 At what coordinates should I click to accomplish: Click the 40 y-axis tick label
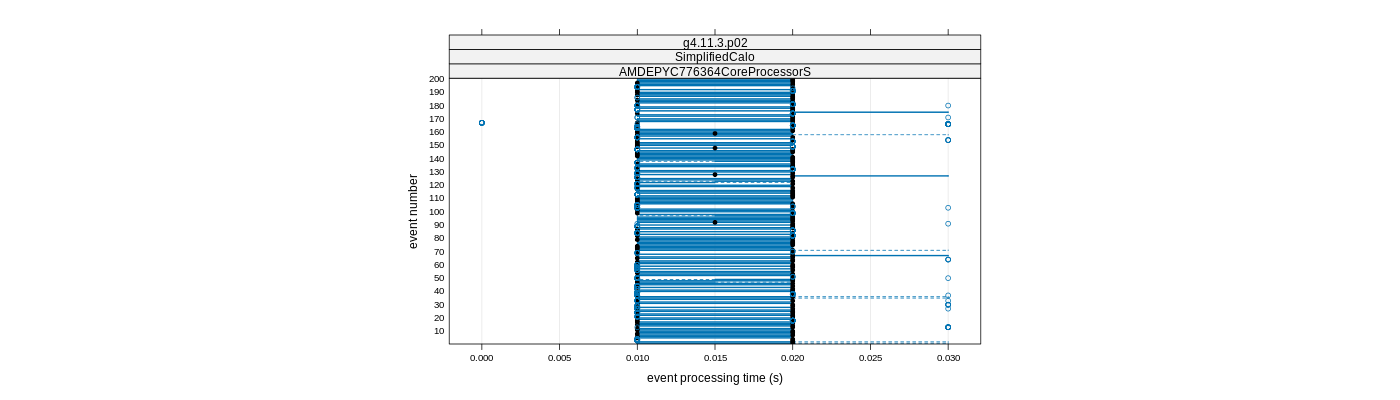(439, 291)
